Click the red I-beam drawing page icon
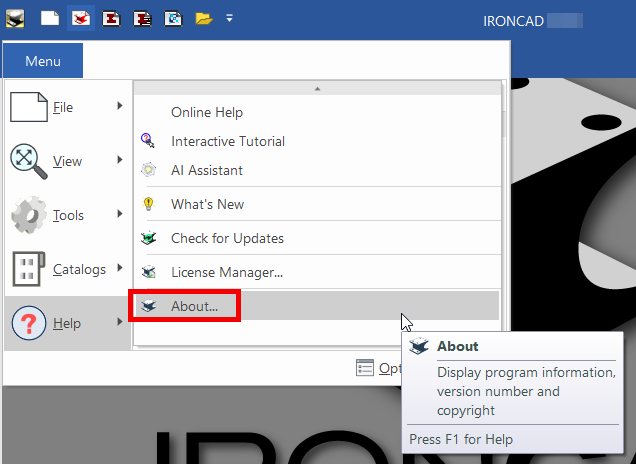636x464 pixels. tap(111, 19)
